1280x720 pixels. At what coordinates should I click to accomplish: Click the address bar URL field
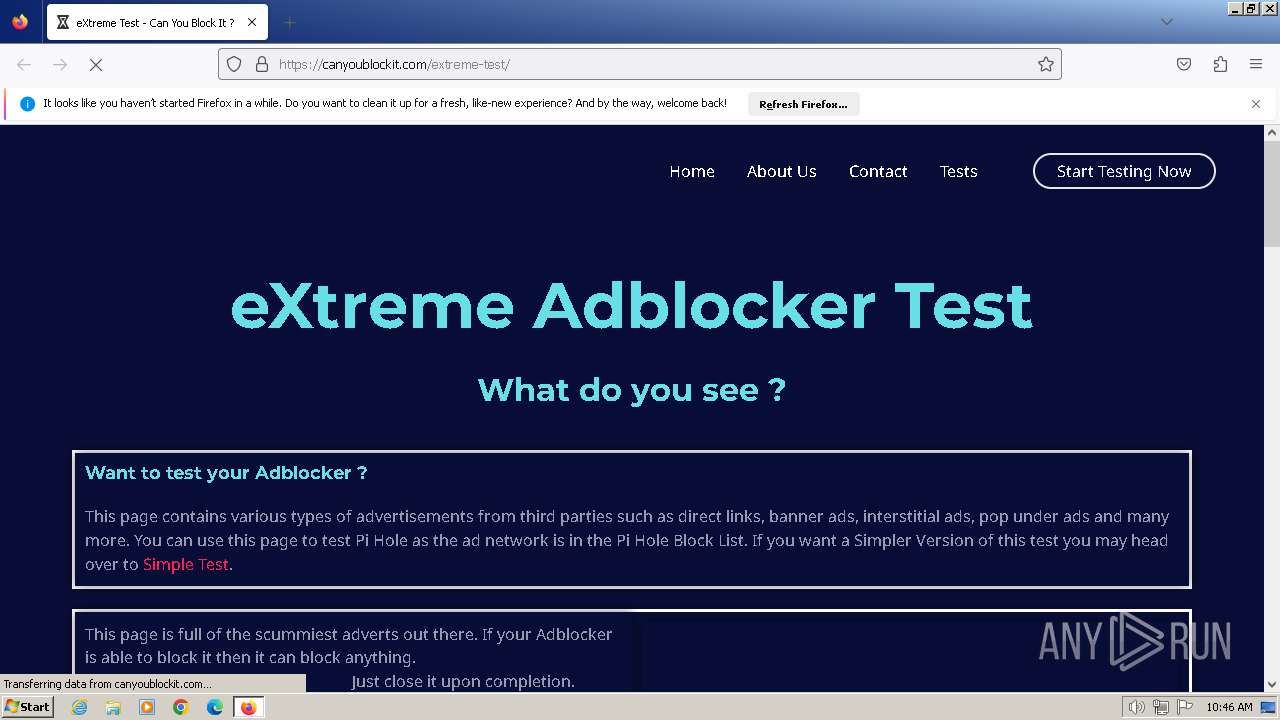pos(640,64)
